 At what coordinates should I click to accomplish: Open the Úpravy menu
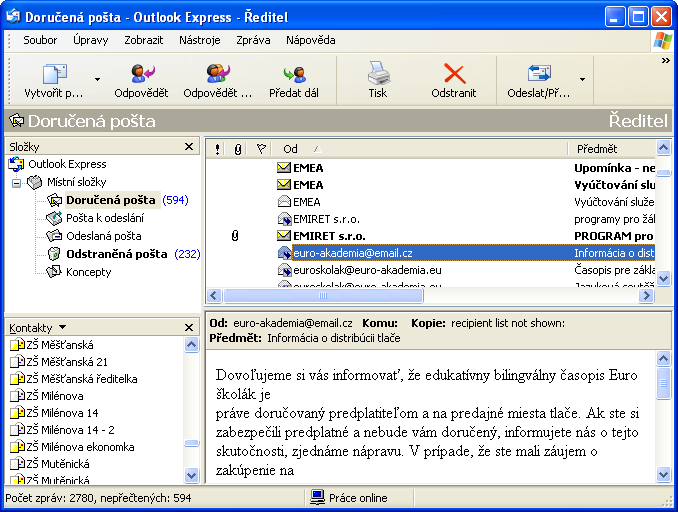(x=90, y=40)
